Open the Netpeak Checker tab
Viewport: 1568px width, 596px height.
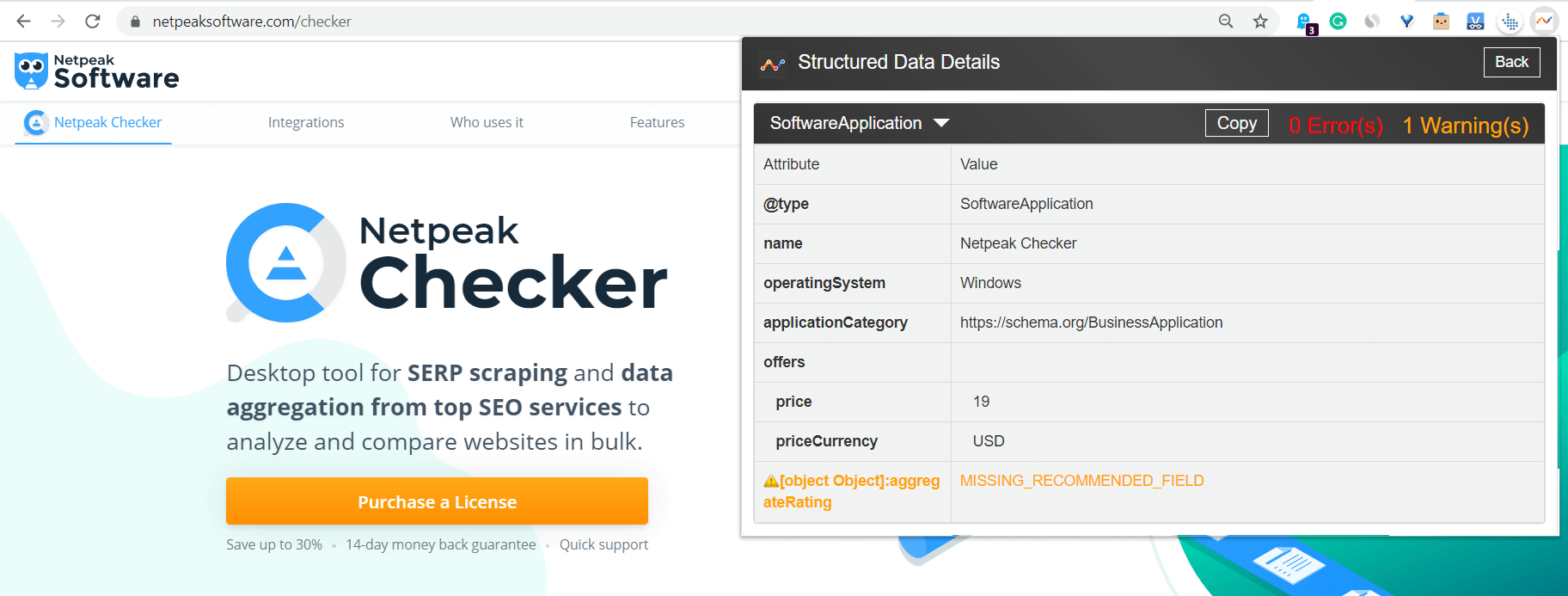pyautogui.click(x=94, y=123)
